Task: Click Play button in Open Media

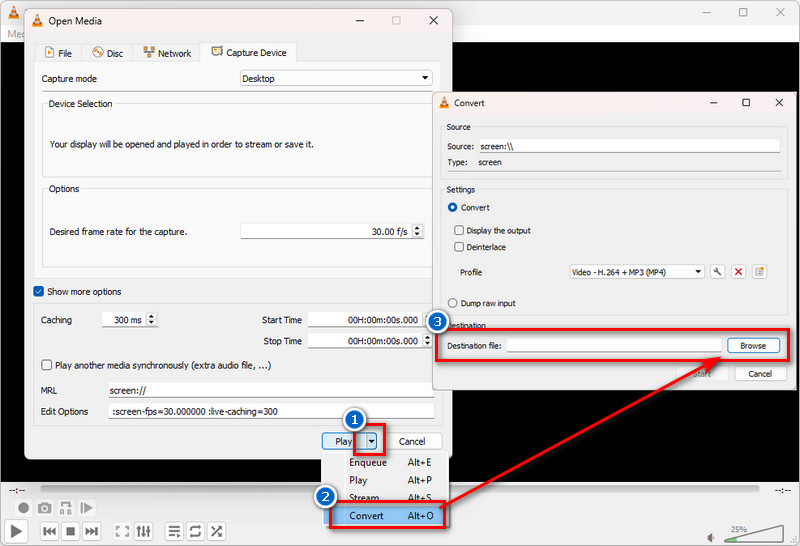Action: (344, 441)
